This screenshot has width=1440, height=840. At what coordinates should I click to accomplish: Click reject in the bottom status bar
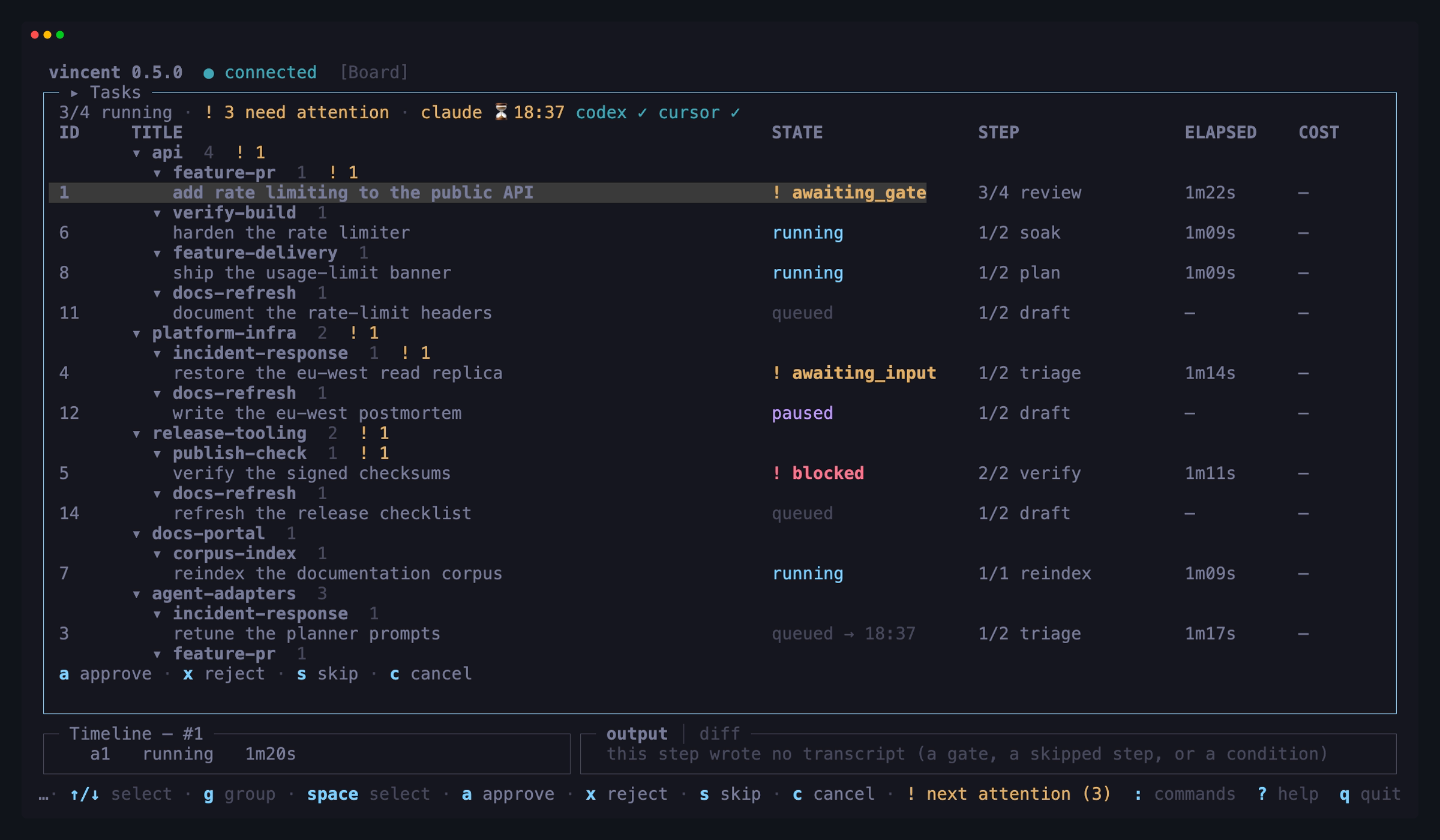tap(626, 794)
